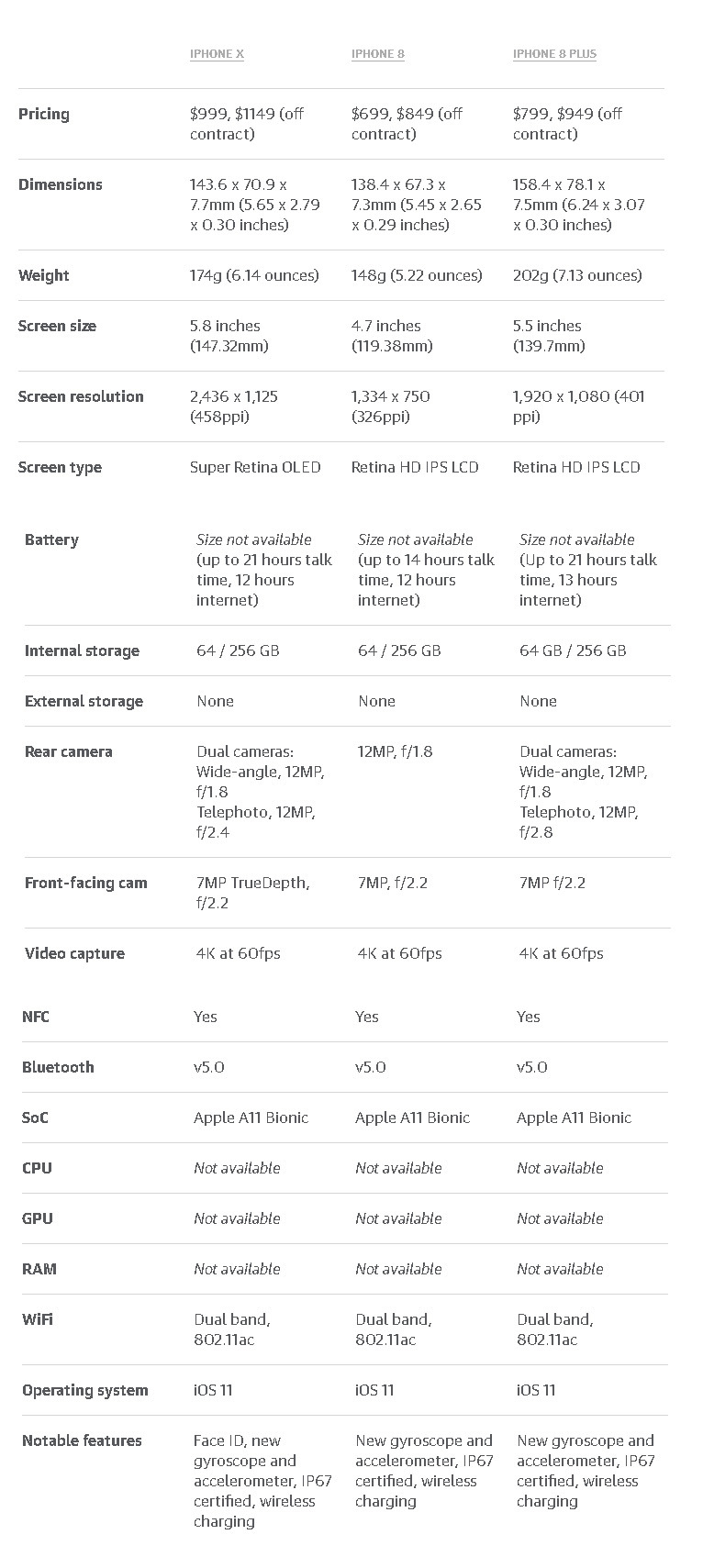Click the Screen resolution row label
This screenshot has width=703, height=1568.
81,396
